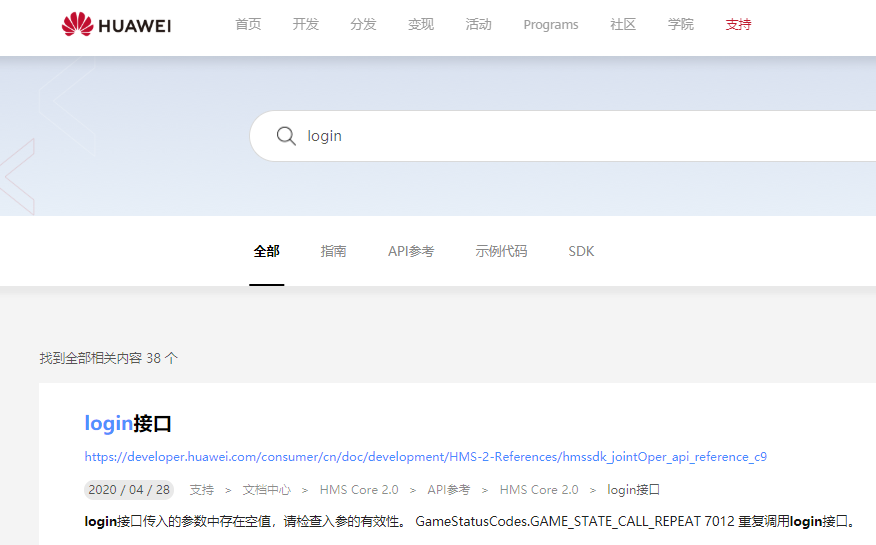This screenshot has width=876, height=545.
Task: Open the Programs nav menu
Action: click(x=551, y=25)
